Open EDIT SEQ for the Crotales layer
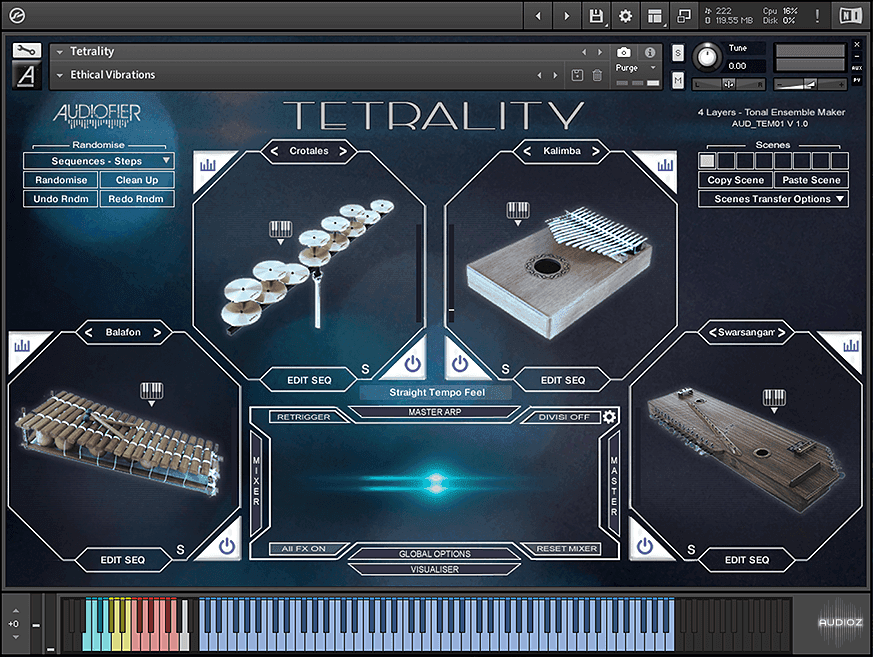 coord(309,380)
